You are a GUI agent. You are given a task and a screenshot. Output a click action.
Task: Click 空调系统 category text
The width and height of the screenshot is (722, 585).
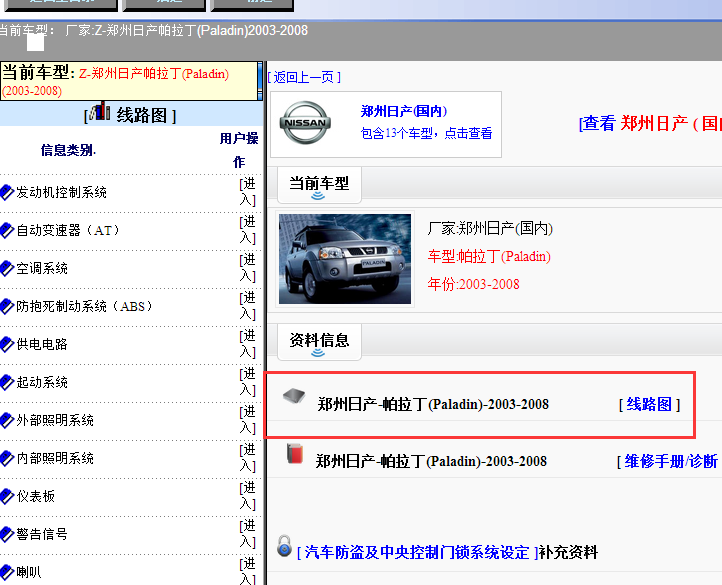pyautogui.click(x=42, y=268)
